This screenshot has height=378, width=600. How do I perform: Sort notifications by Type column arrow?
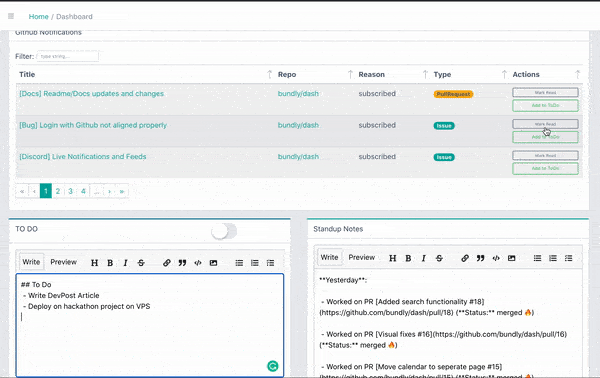pos(504,74)
